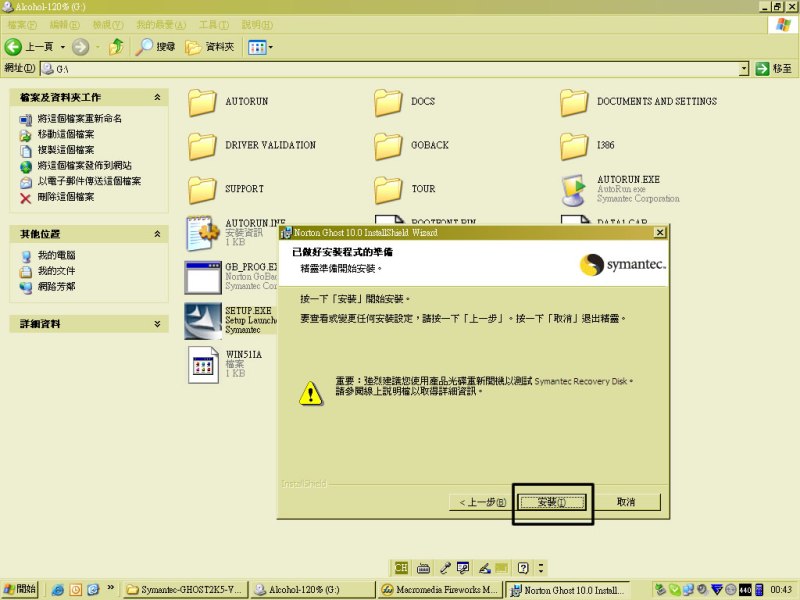800x600 pixels.
Task: Open the Back button history dropdown arrow
Action: pos(63,47)
